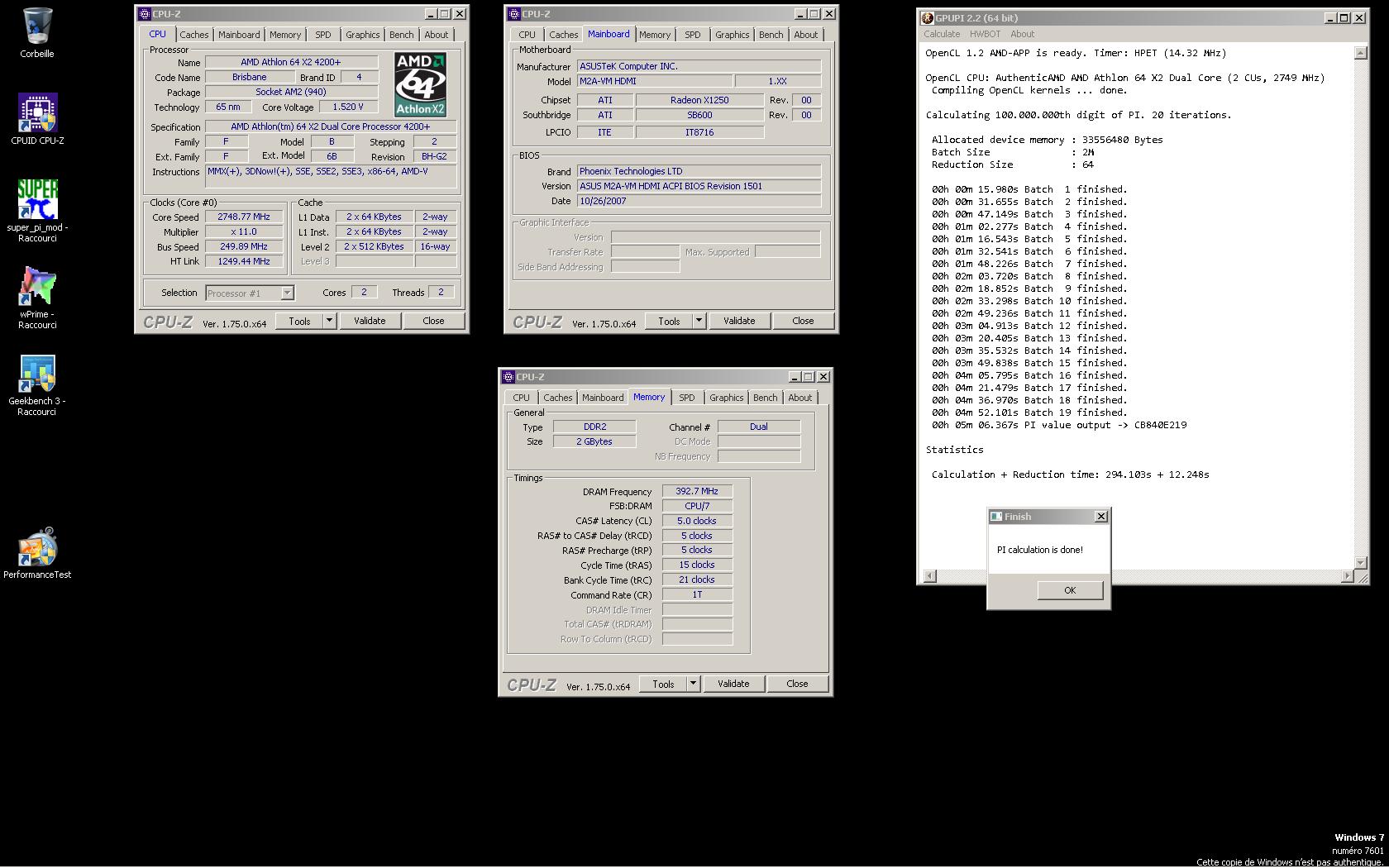Open the HWBOT menu in GPUPI

tap(985, 34)
